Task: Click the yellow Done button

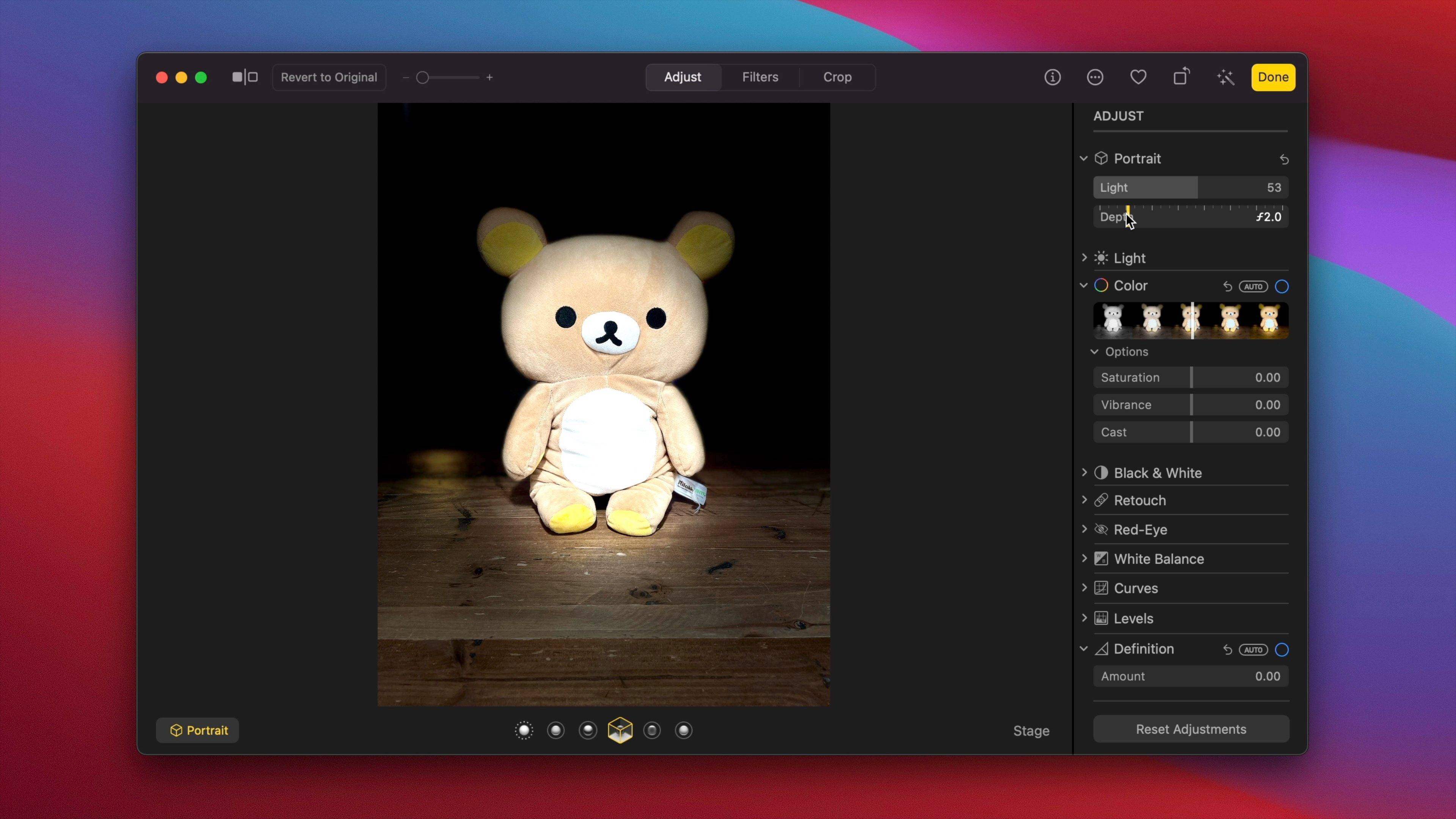Action: [x=1273, y=77]
